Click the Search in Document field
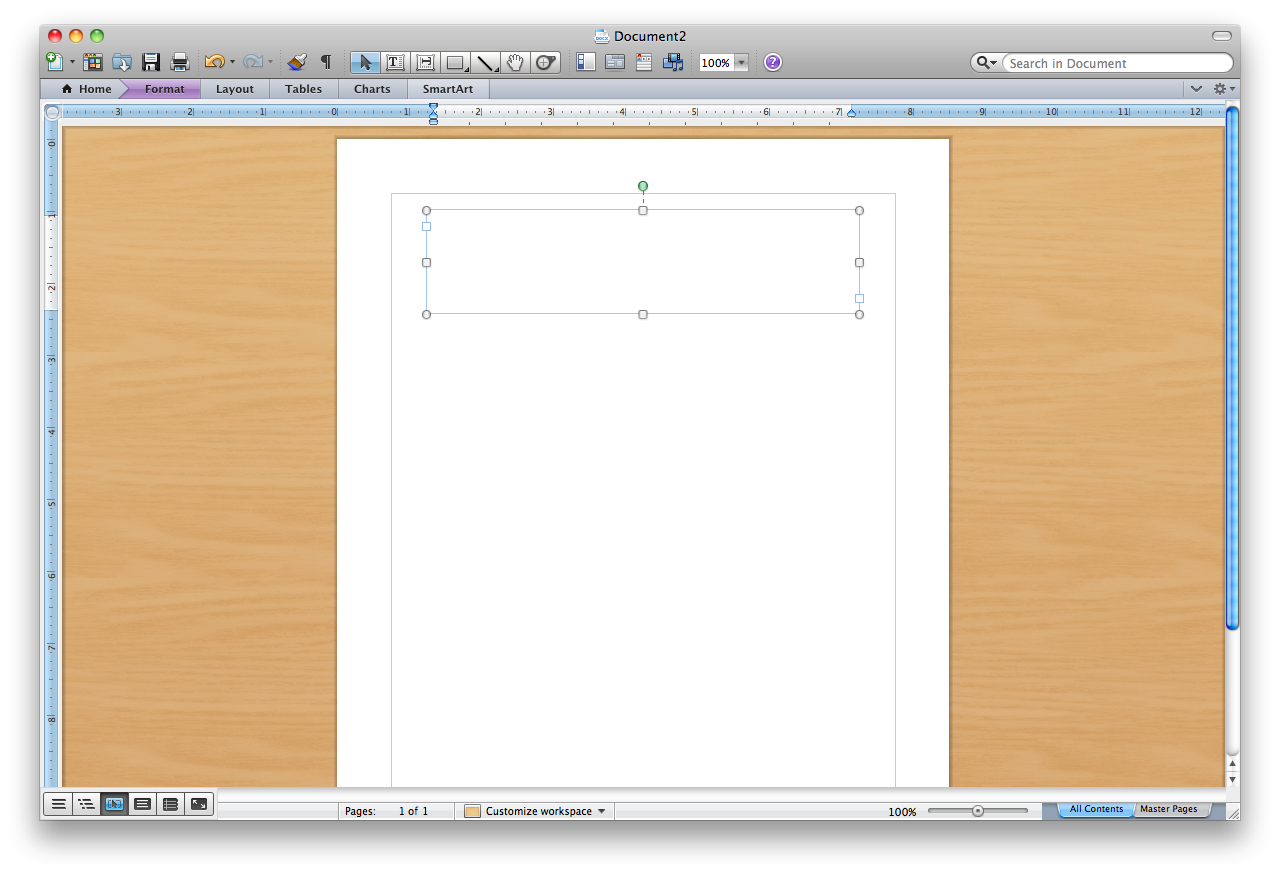The height and width of the screenshot is (875, 1280). (1115, 63)
